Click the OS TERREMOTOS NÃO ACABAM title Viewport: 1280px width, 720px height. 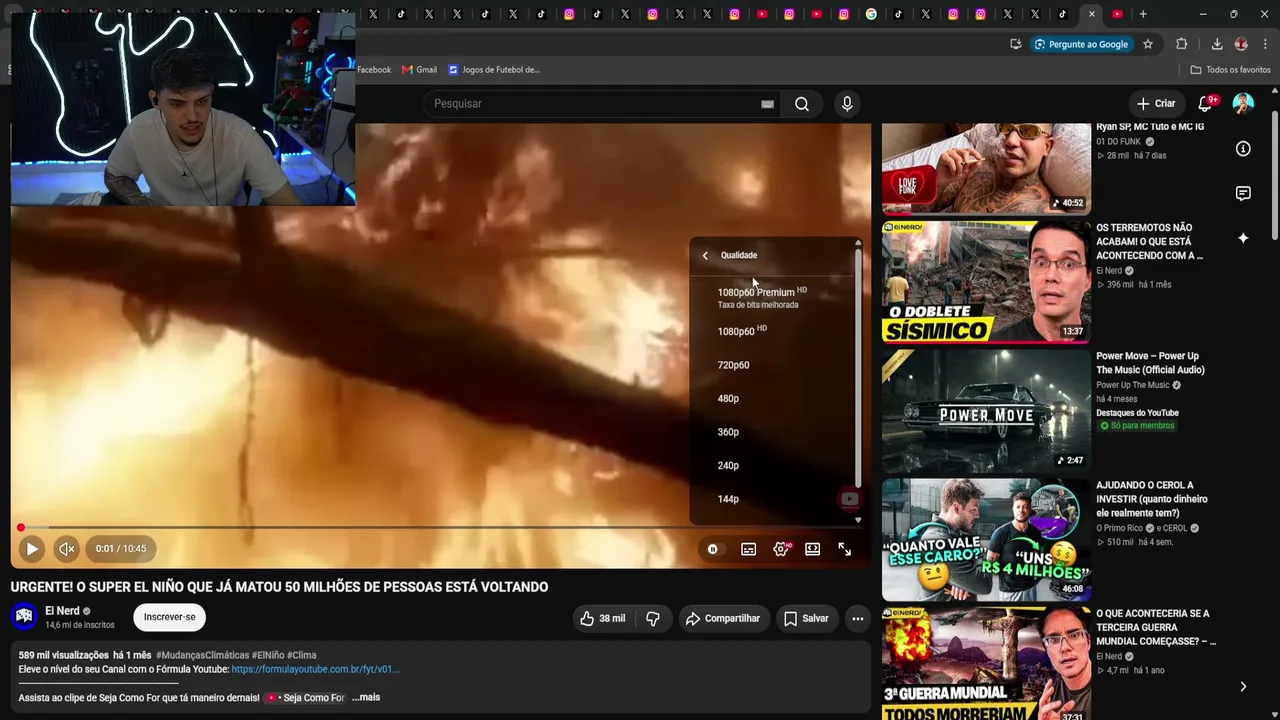1149,242
